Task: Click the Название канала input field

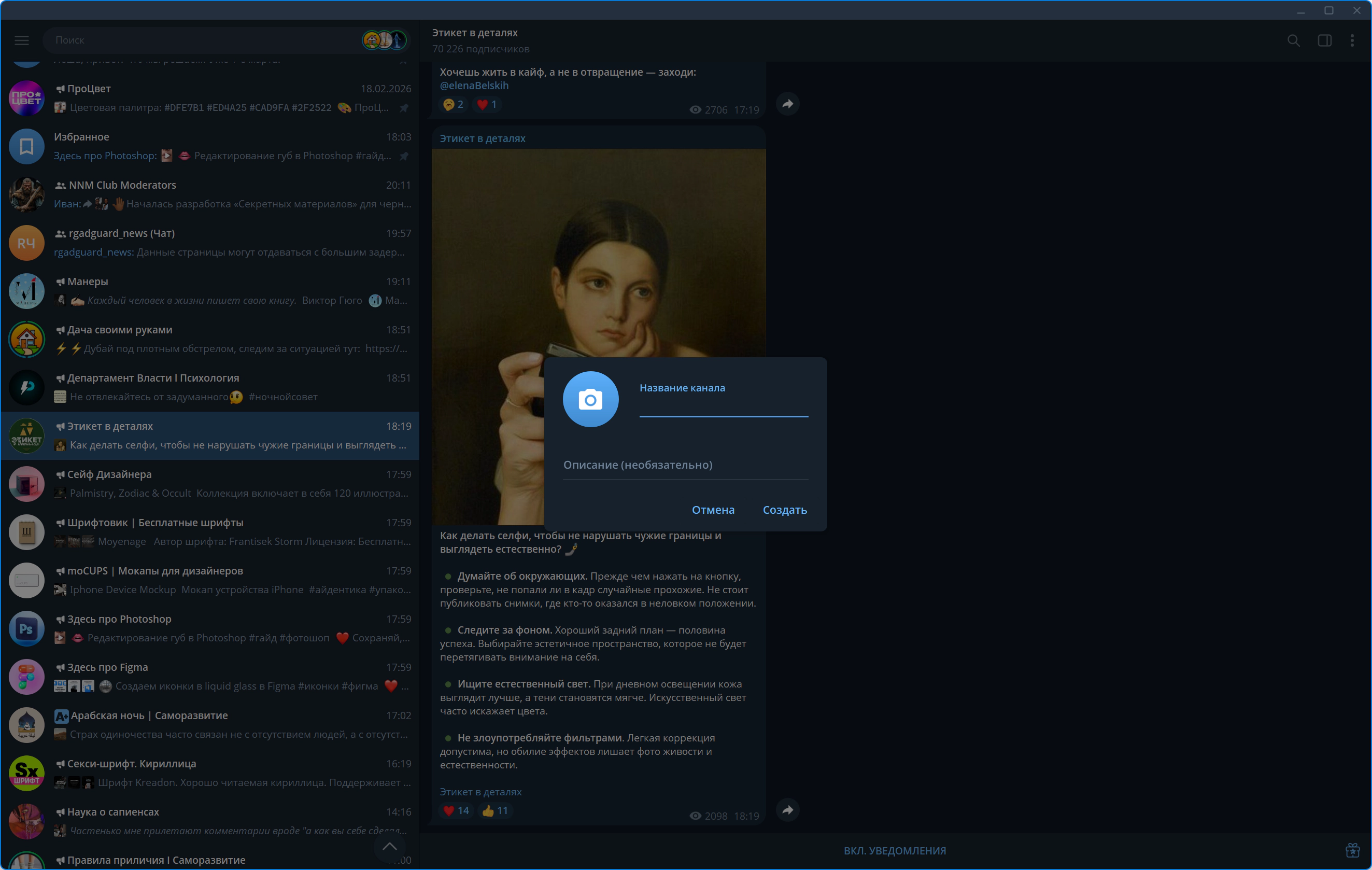Action: click(723, 406)
